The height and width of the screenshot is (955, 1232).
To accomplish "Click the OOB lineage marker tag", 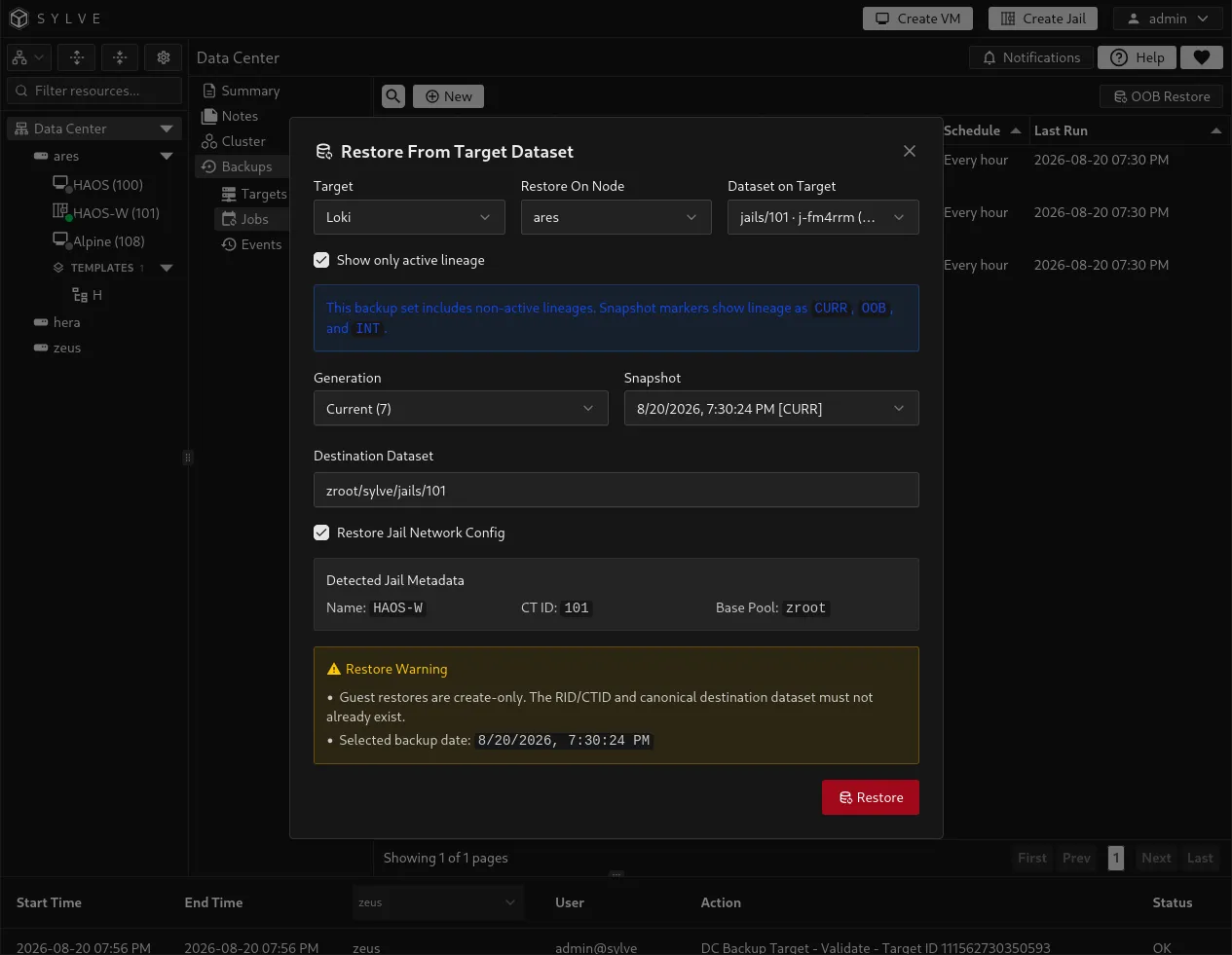I will 874,308.
